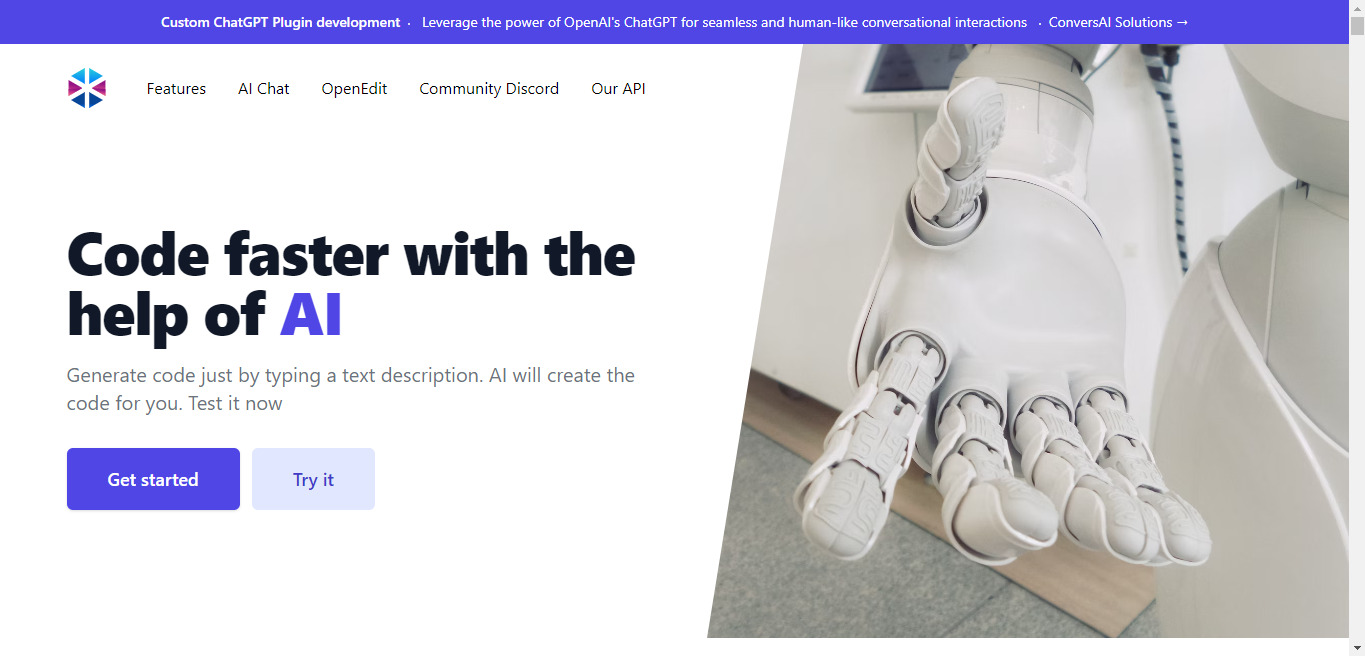The image size is (1365, 656).
Task: Click the 'Generate code just by typing' paragraph
Action: click(x=351, y=389)
